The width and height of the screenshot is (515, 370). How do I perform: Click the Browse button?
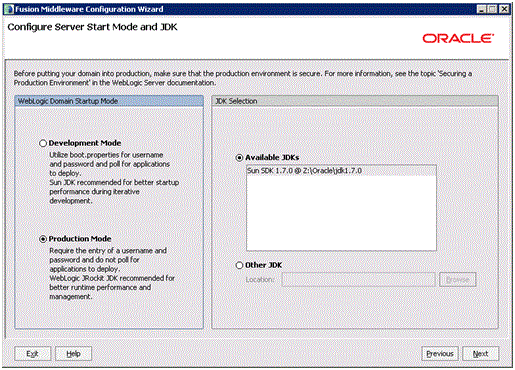coord(457,280)
